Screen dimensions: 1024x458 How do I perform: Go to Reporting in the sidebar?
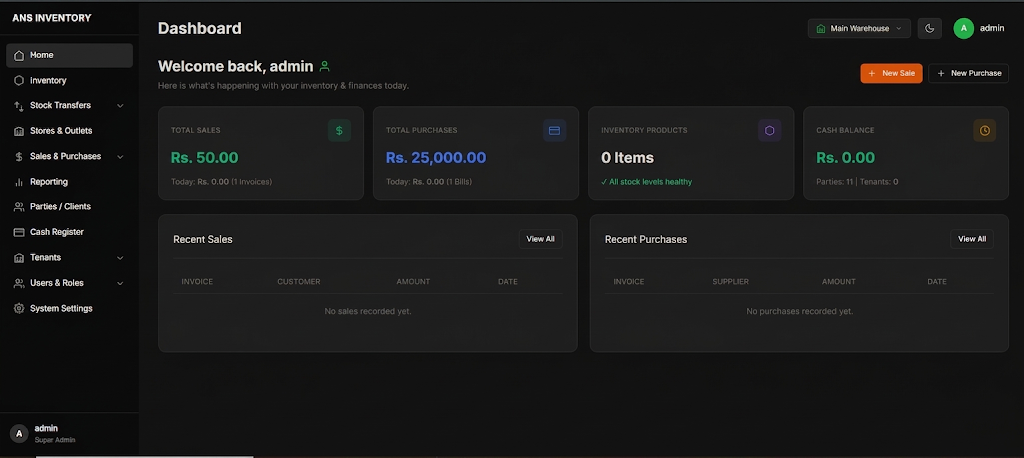click(69, 182)
